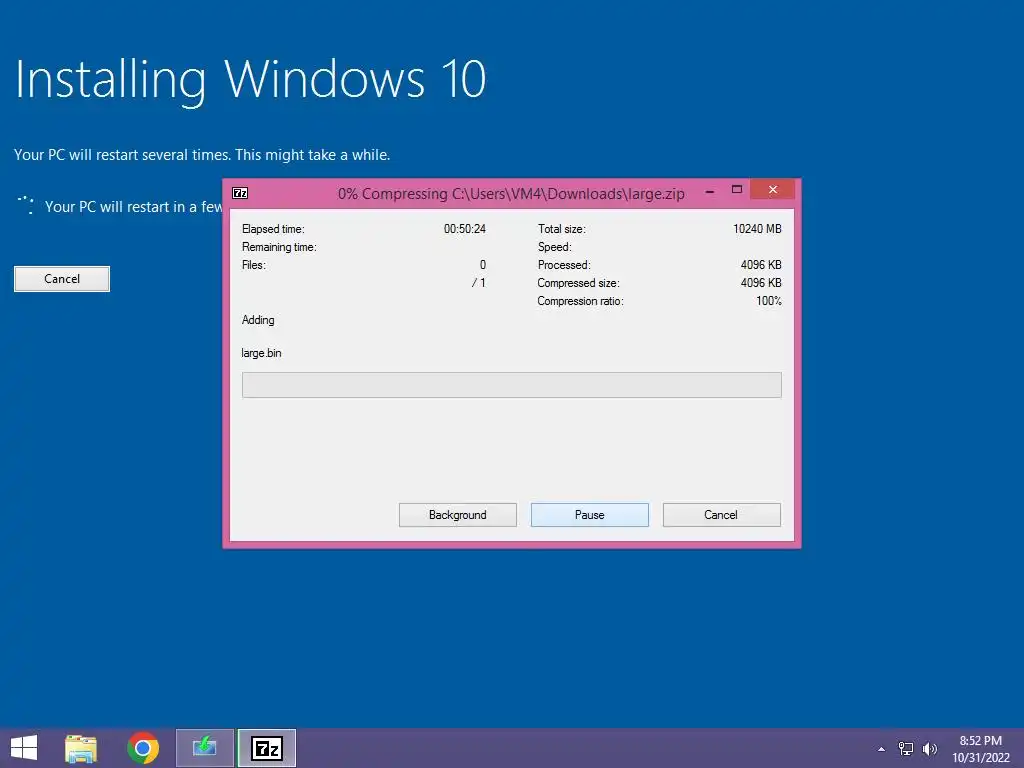The height and width of the screenshot is (768, 1024).
Task: Close the 7-Zip compressing dialog
Action: [x=773, y=189]
